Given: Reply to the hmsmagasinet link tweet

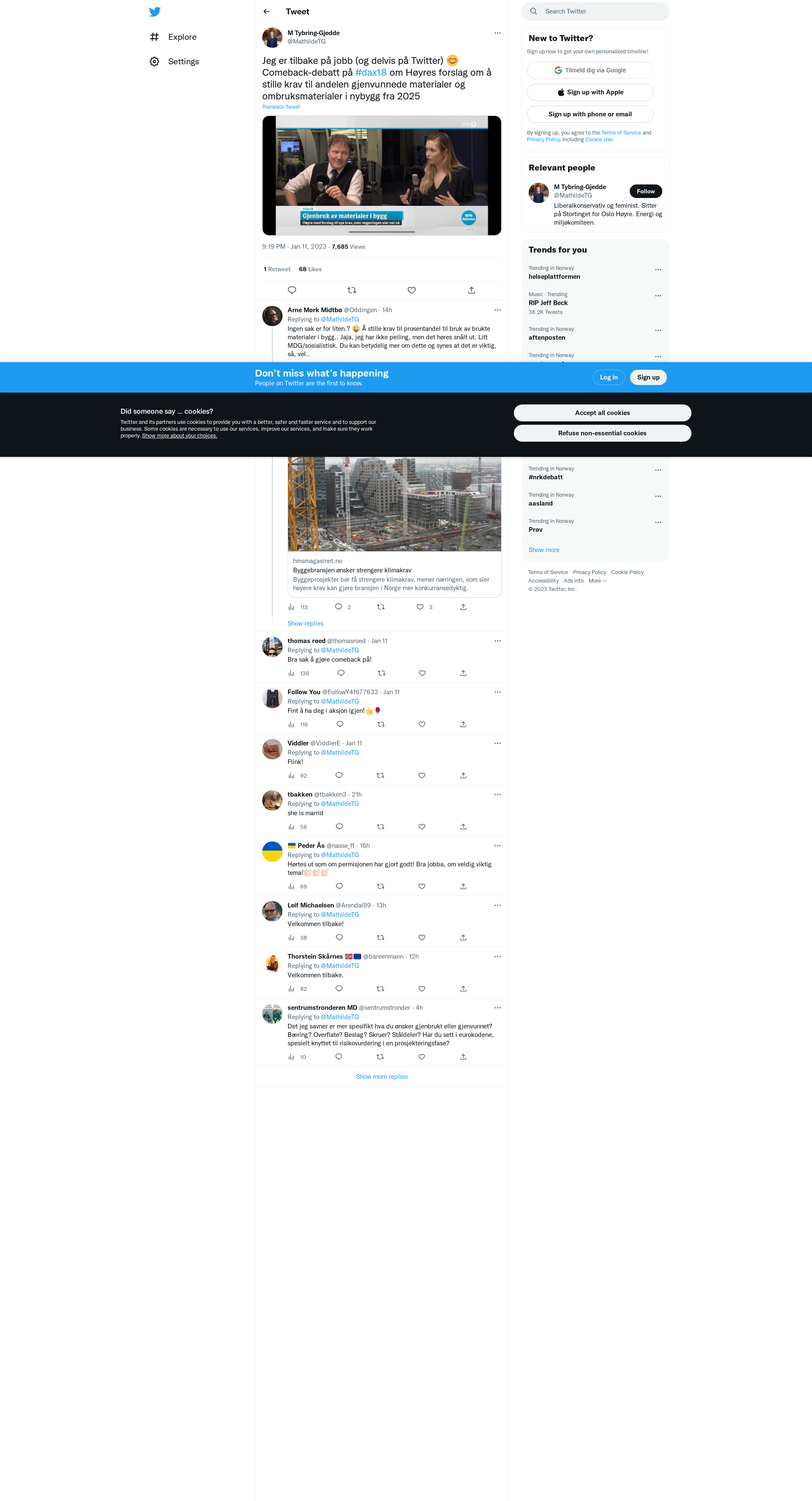Looking at the screenshot, I should 338,607.
